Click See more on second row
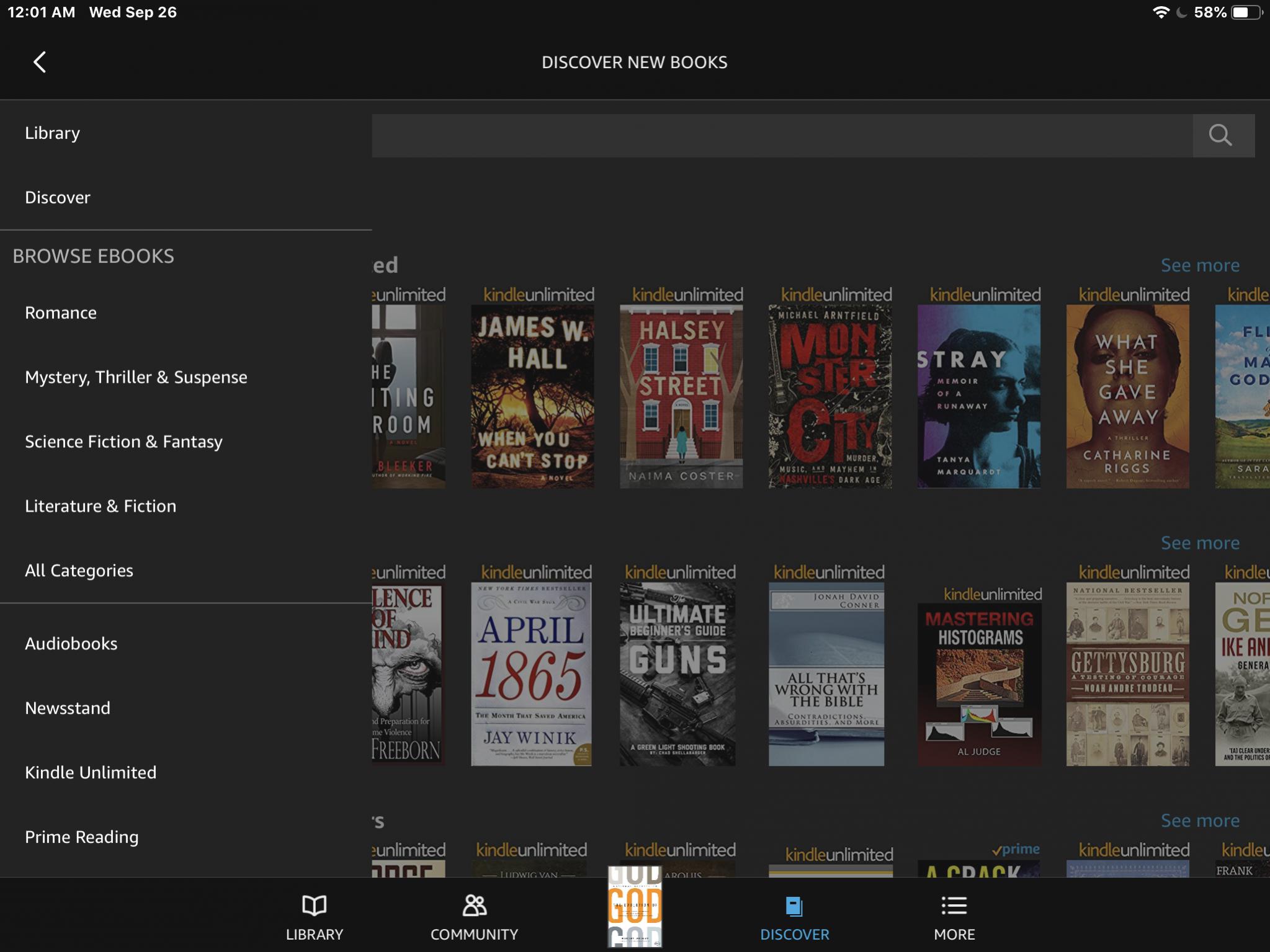The image size is (1270, 952). (1200, 543)
